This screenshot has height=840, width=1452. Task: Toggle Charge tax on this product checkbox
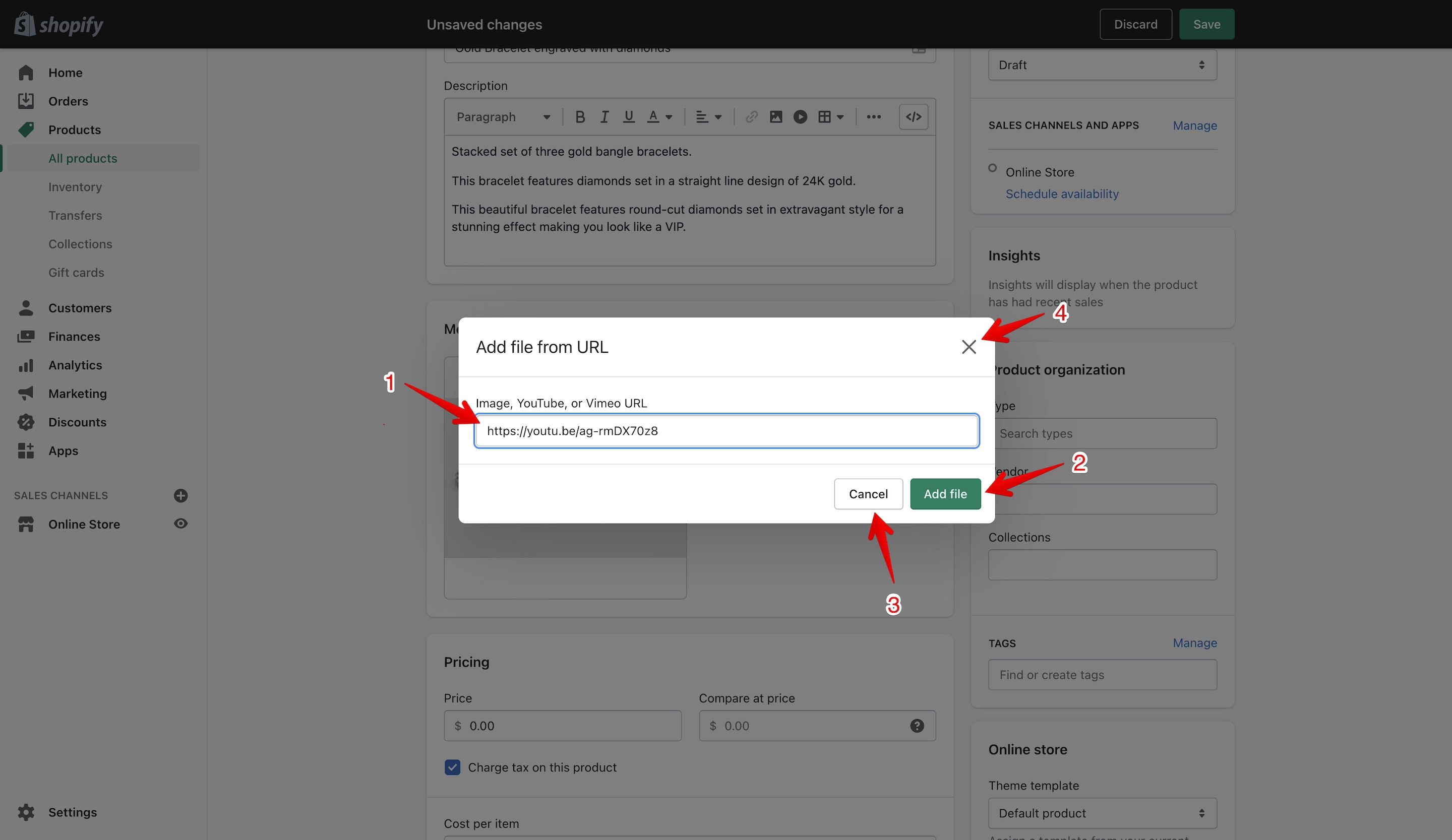coord(452,767)
